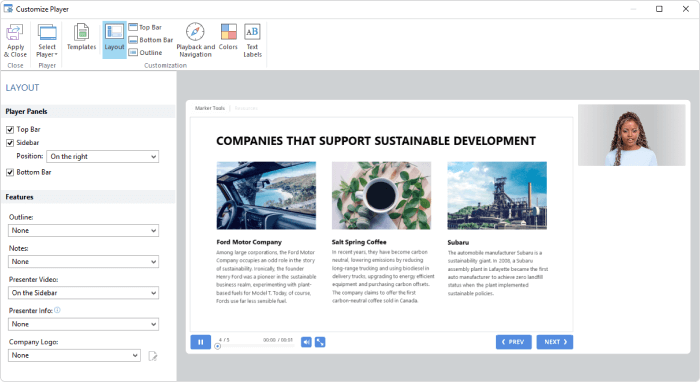The height and width of the screenshot is (382, 700).
Task: Click the slide counter 4 / 5
Action: tap(224, 340)
